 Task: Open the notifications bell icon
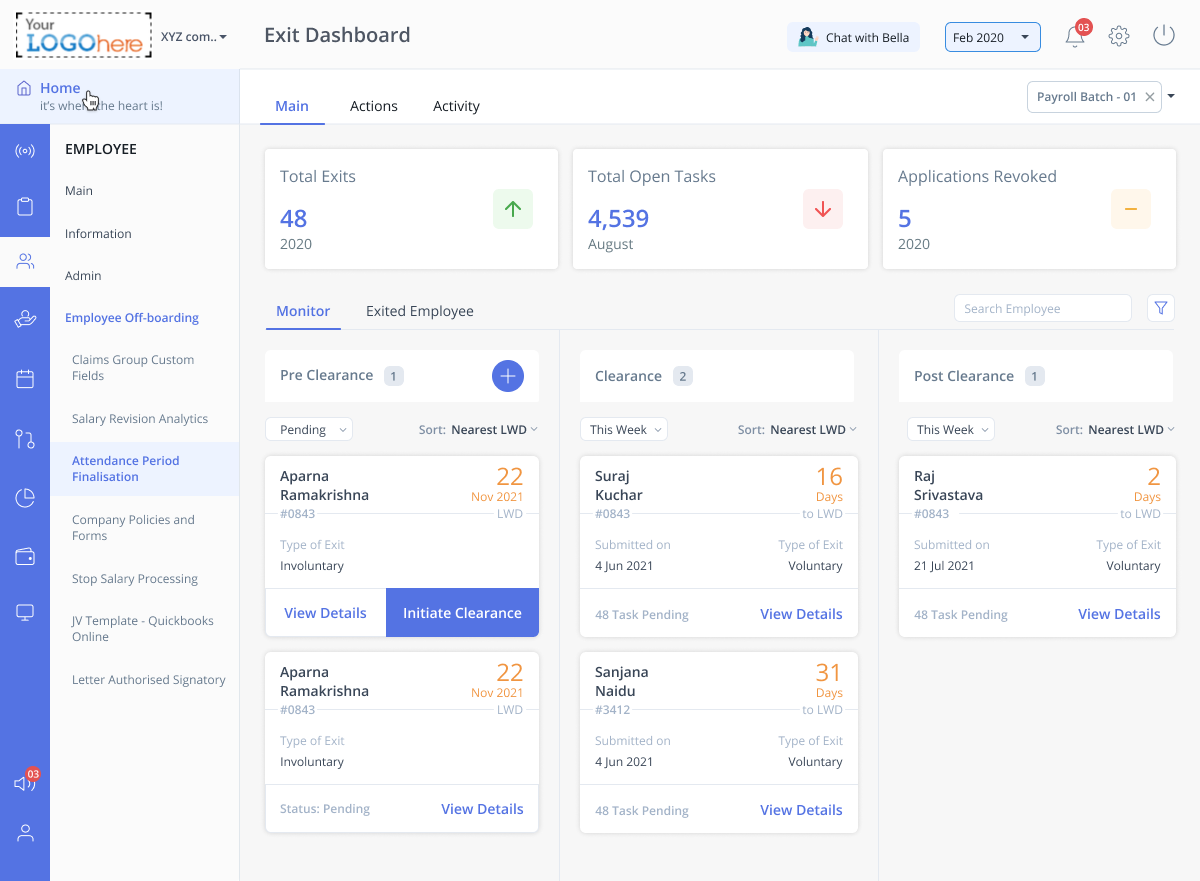point(1075,37)
